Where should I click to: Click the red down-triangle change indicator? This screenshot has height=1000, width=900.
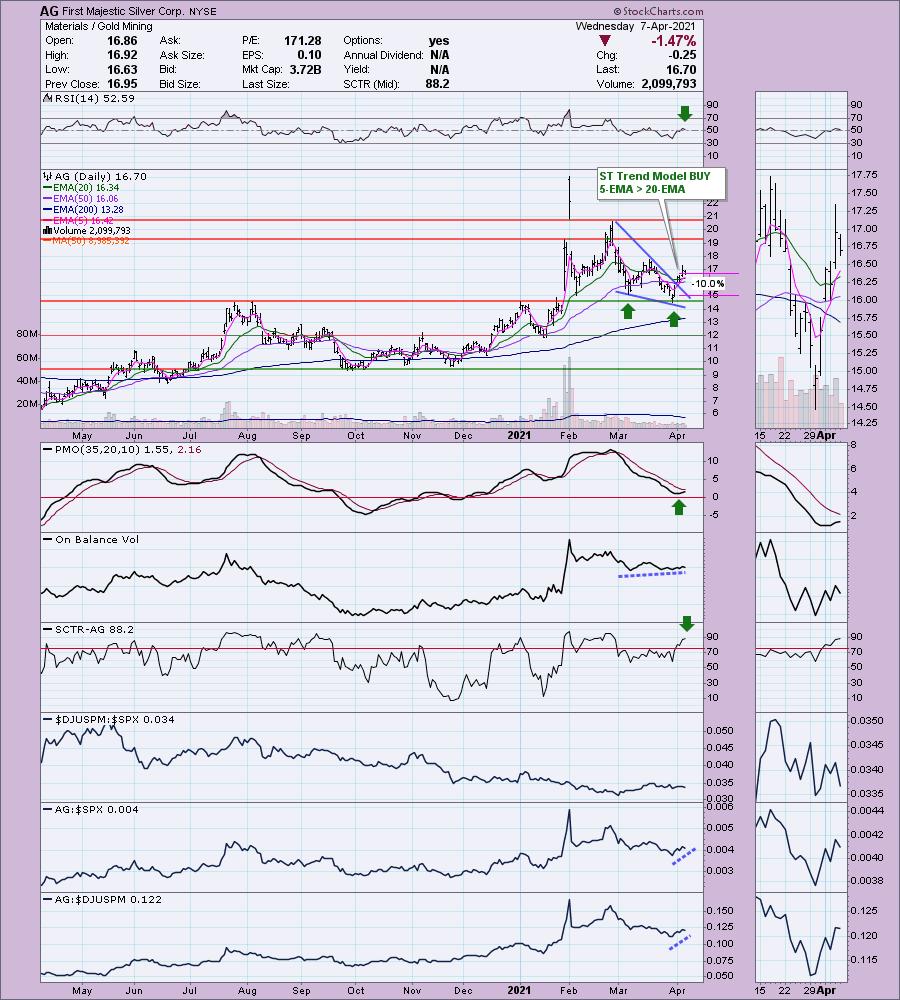[605, 41]
